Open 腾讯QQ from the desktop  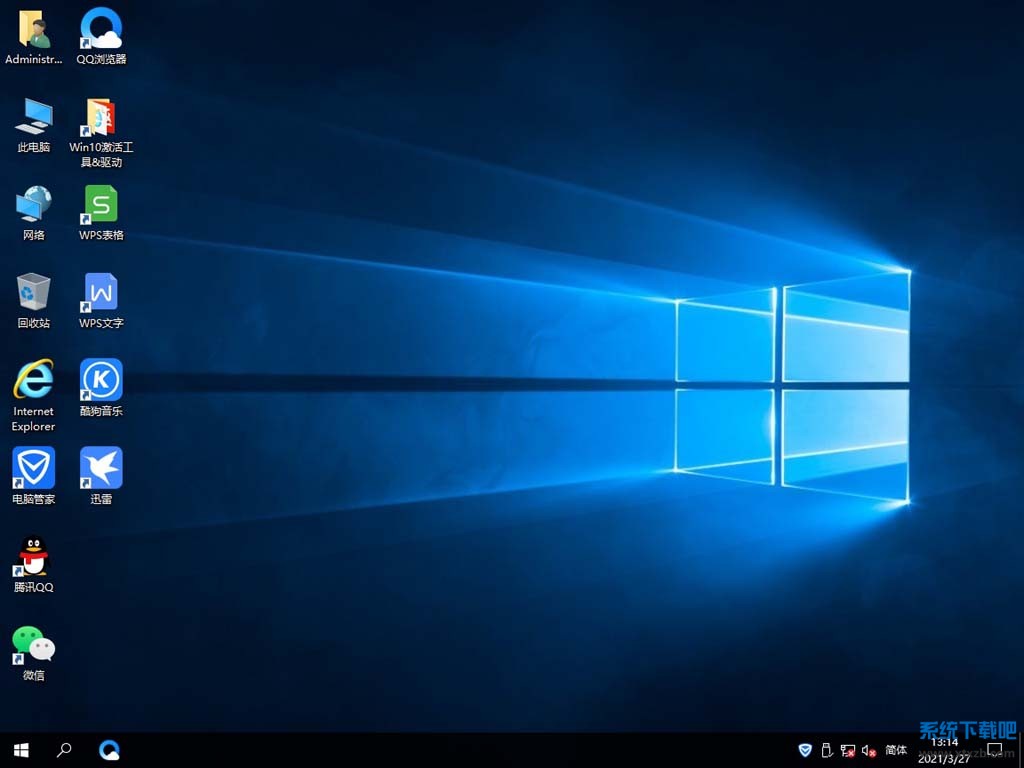click(x=33, y=557)
